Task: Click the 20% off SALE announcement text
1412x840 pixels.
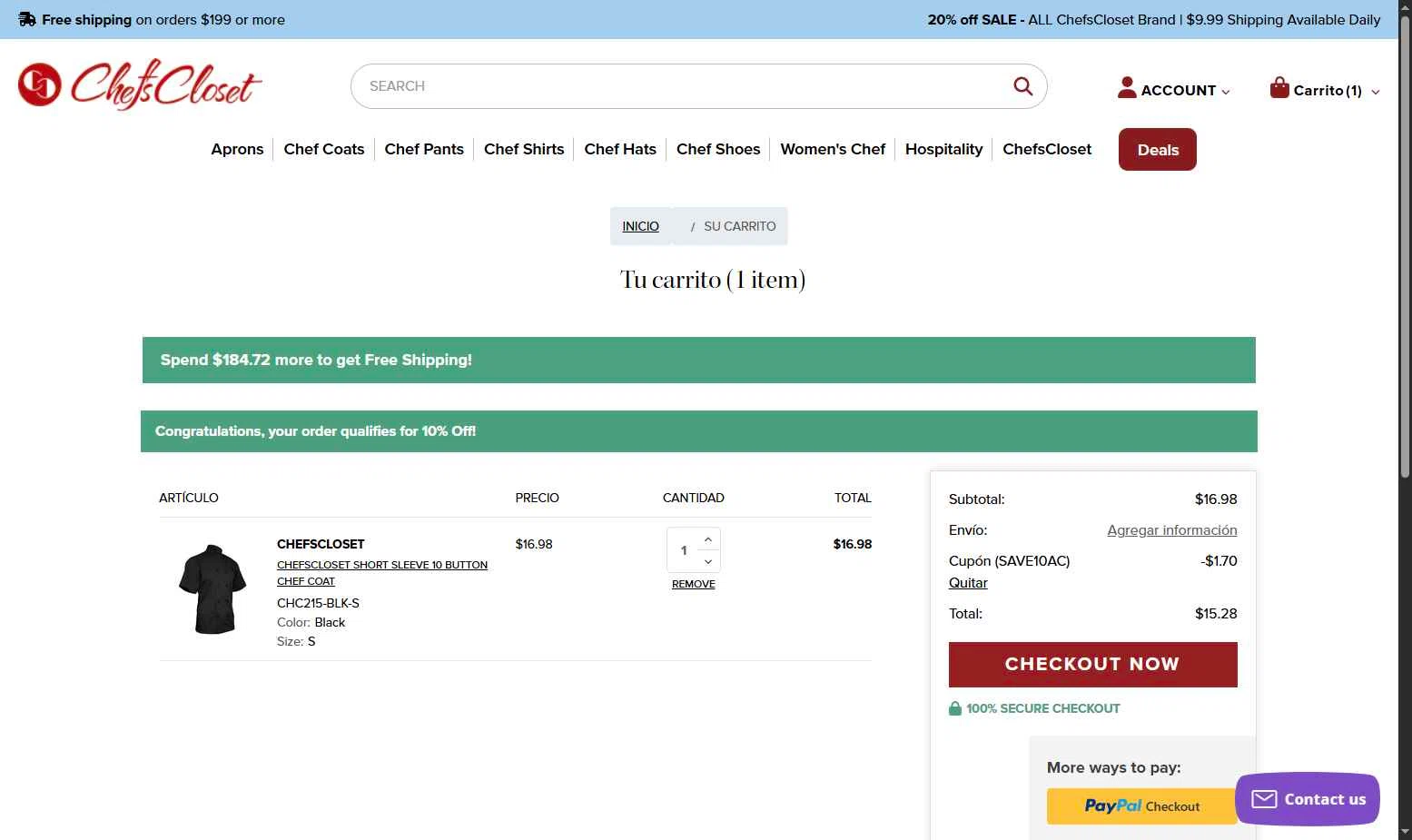Action: point(1154,19)
